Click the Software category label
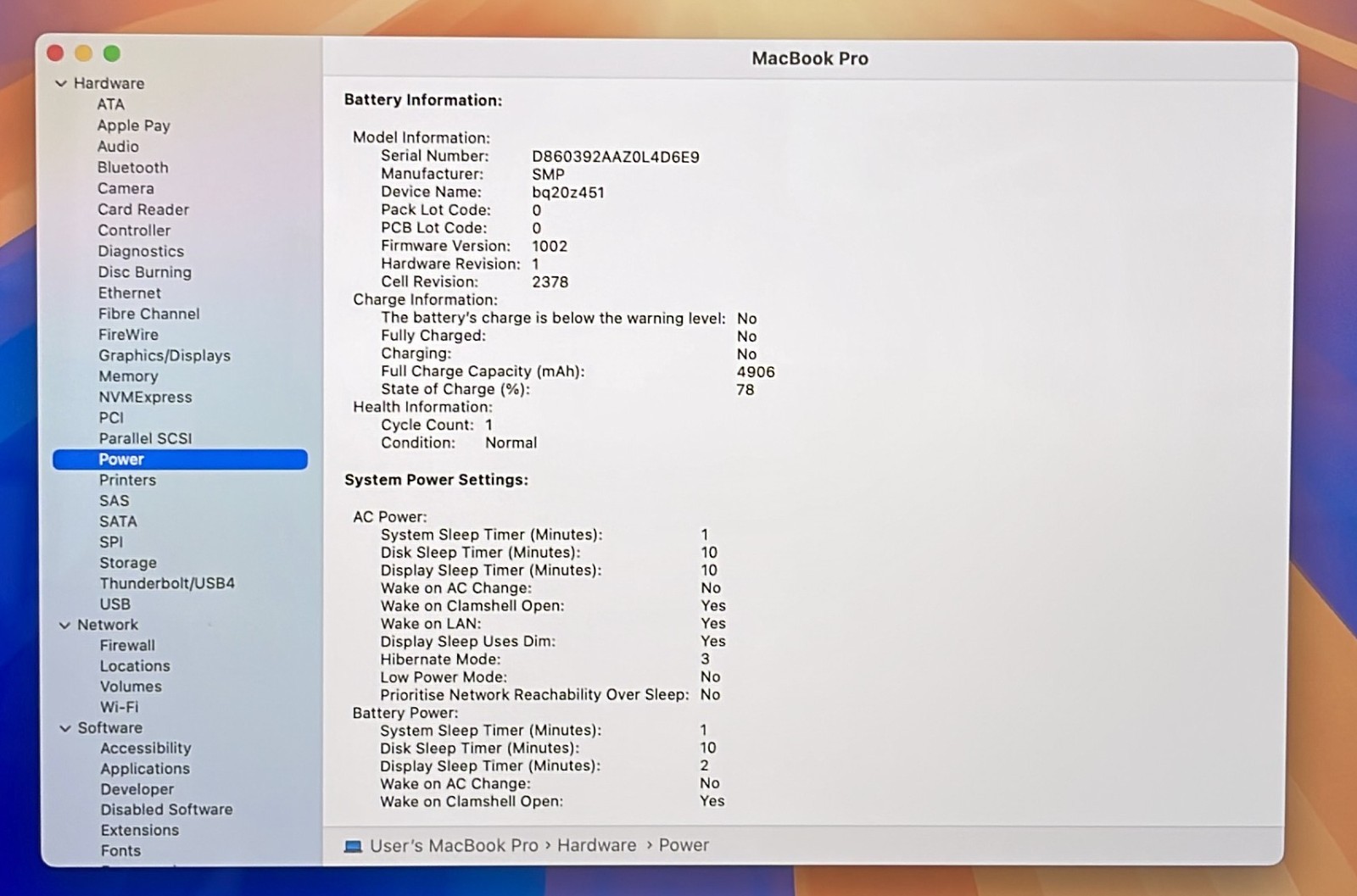 (110, 728)
